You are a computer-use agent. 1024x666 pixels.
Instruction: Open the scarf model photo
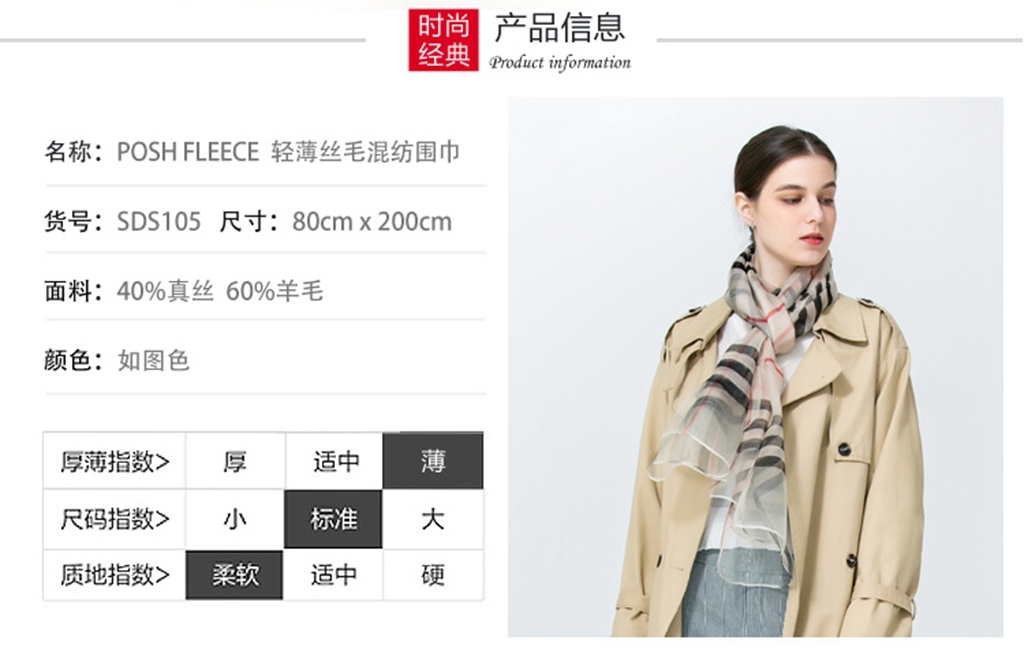[755, 367]
